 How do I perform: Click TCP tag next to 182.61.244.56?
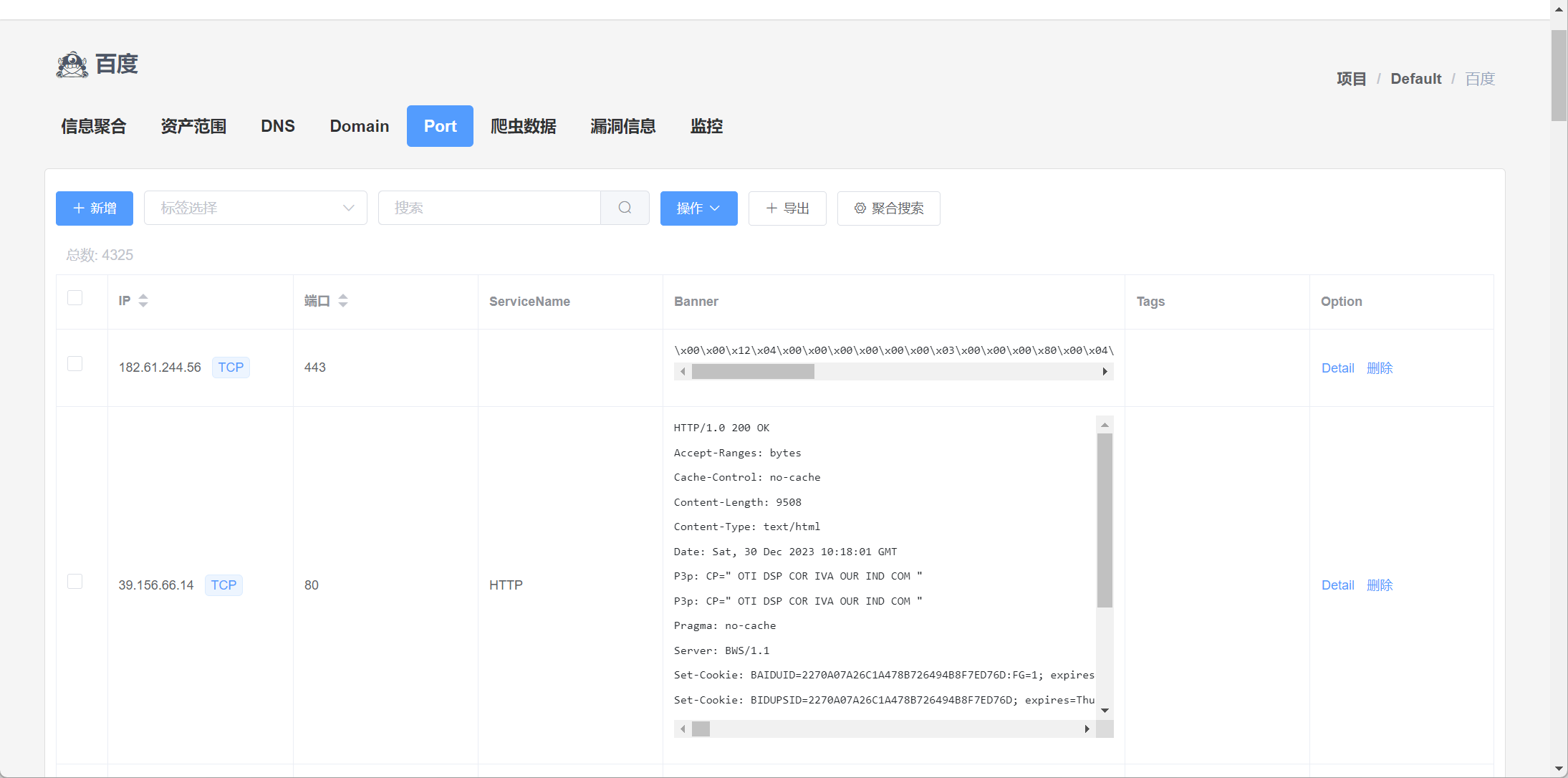click(x=231, y=368)
